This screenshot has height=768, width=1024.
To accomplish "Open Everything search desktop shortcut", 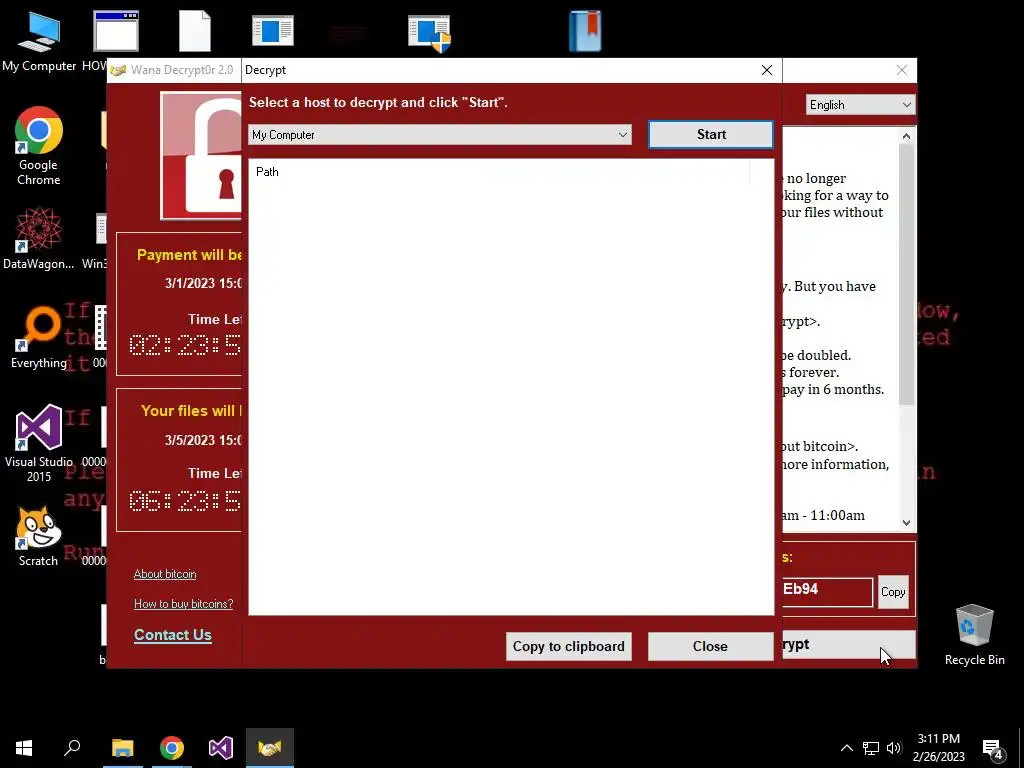I will pyautogui.click(x=39, y=338).
